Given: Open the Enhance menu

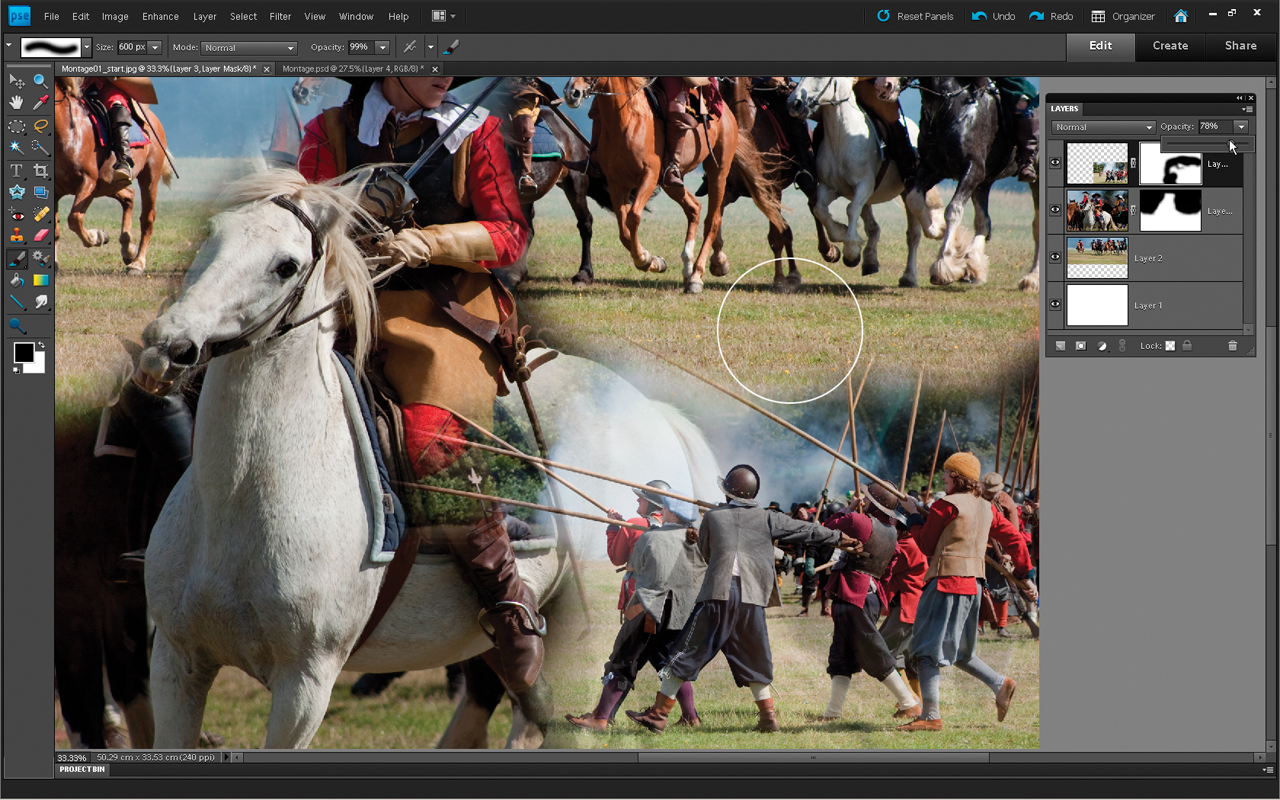Looking at the screenshot, I should (160, 16).
